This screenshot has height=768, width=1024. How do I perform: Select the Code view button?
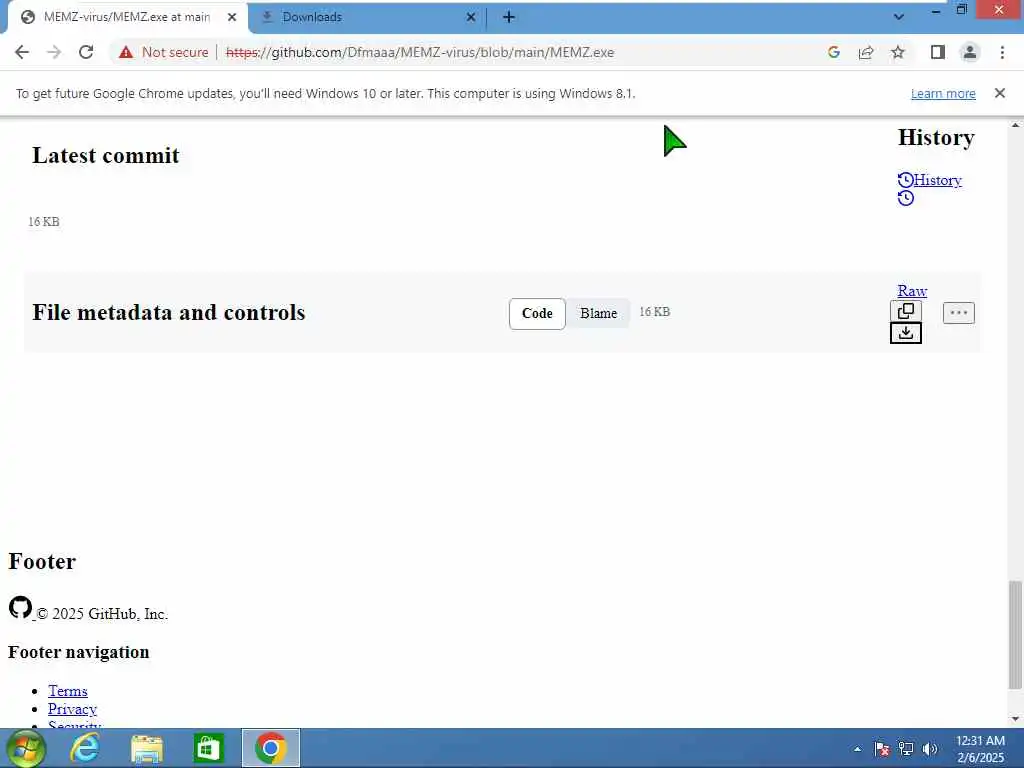click(537, 313)
